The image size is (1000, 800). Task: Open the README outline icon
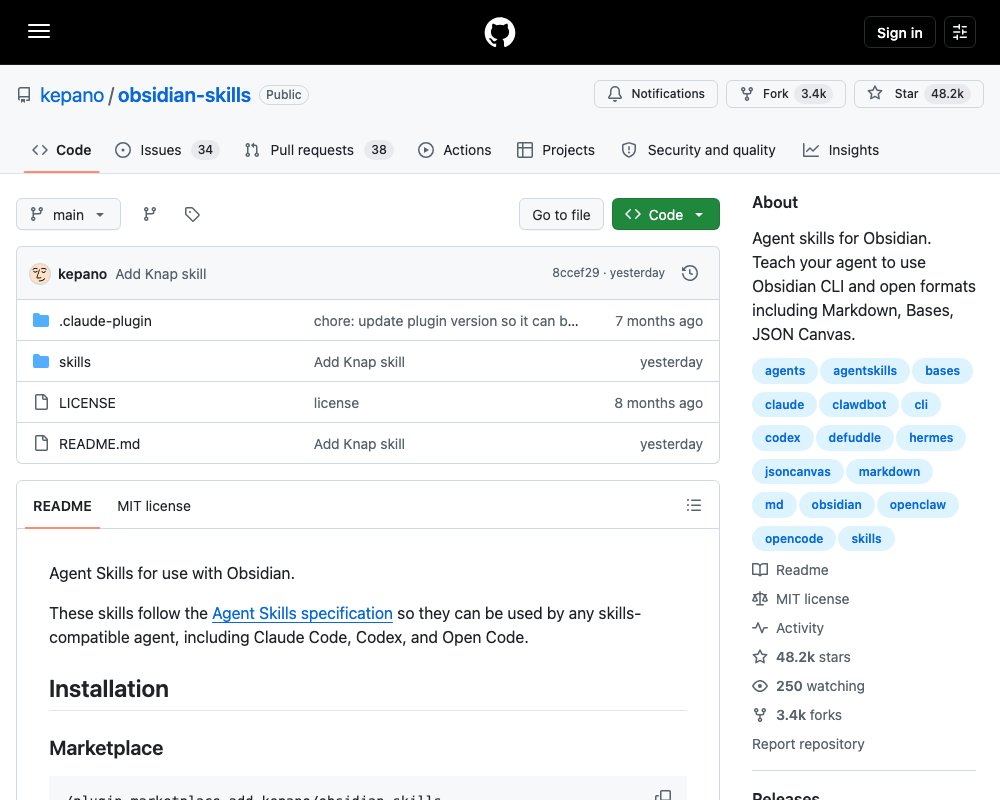pyautogui.click(x=694, y=505)
